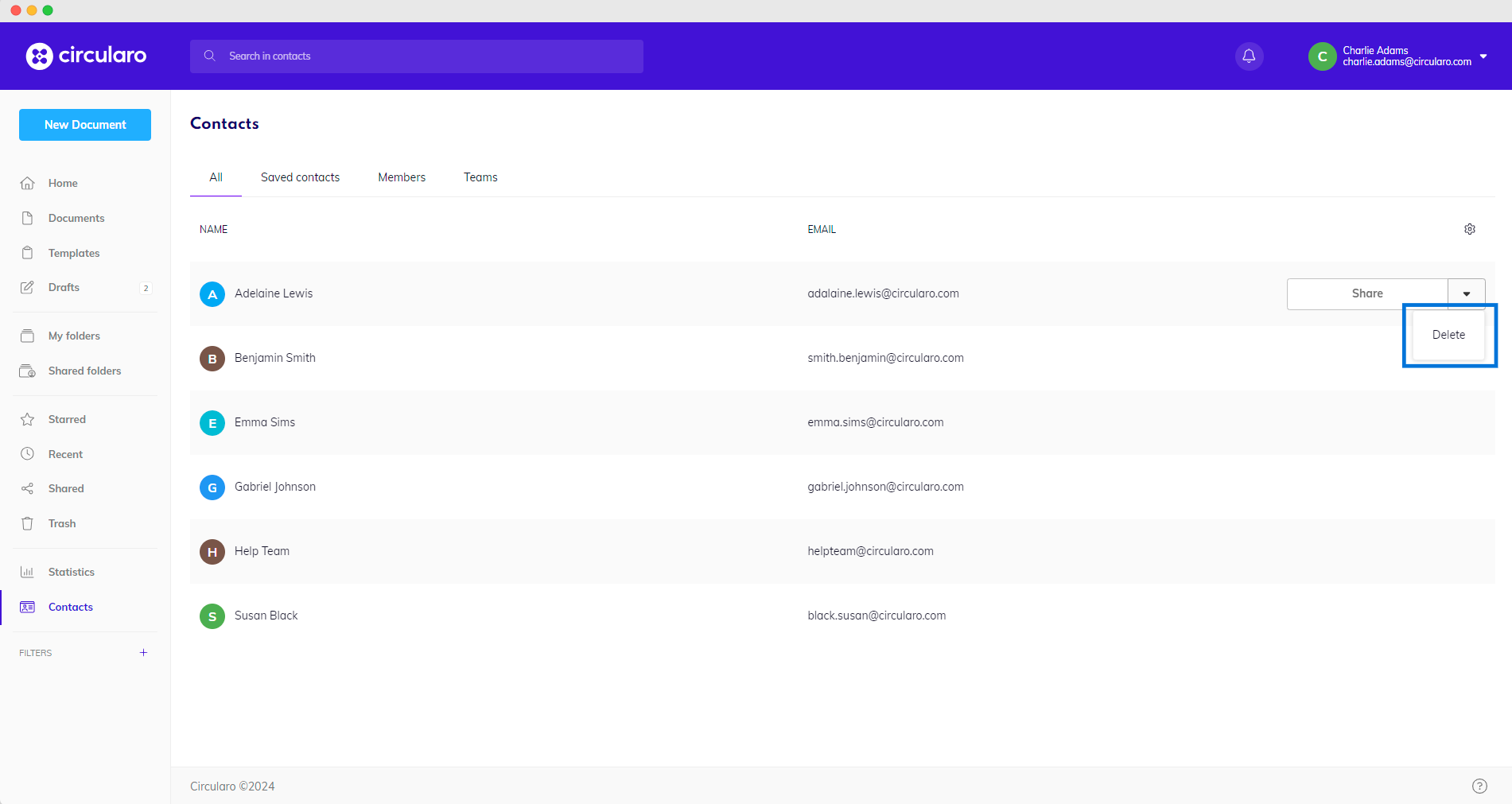Open Shared folders in sidebar
1512x804 pixels.
coord(84,371)
